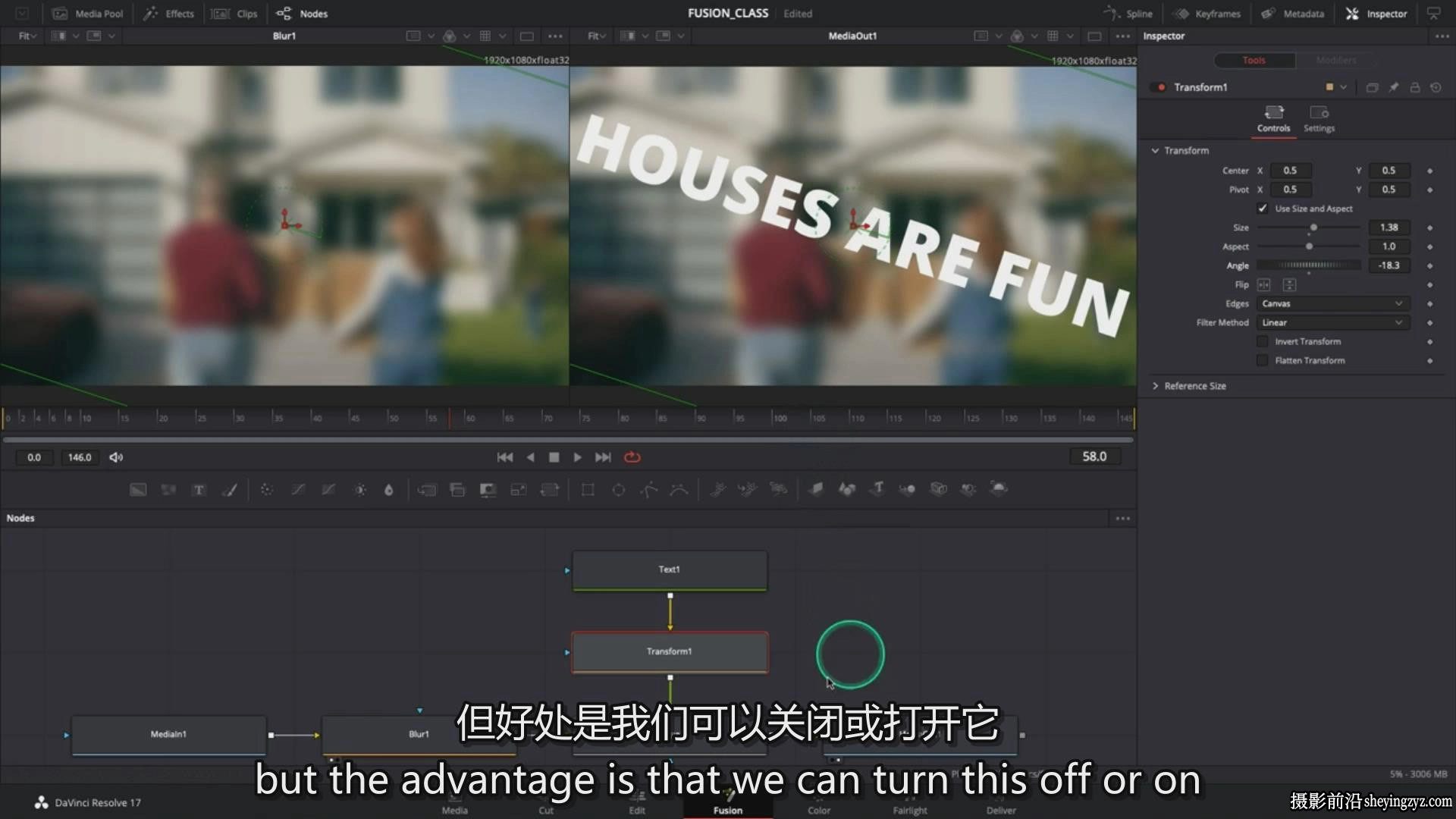Image resolution: width=1456 pixels, height=819 pixels.
Task: Select the Text1 node
Action: point(670,570)
